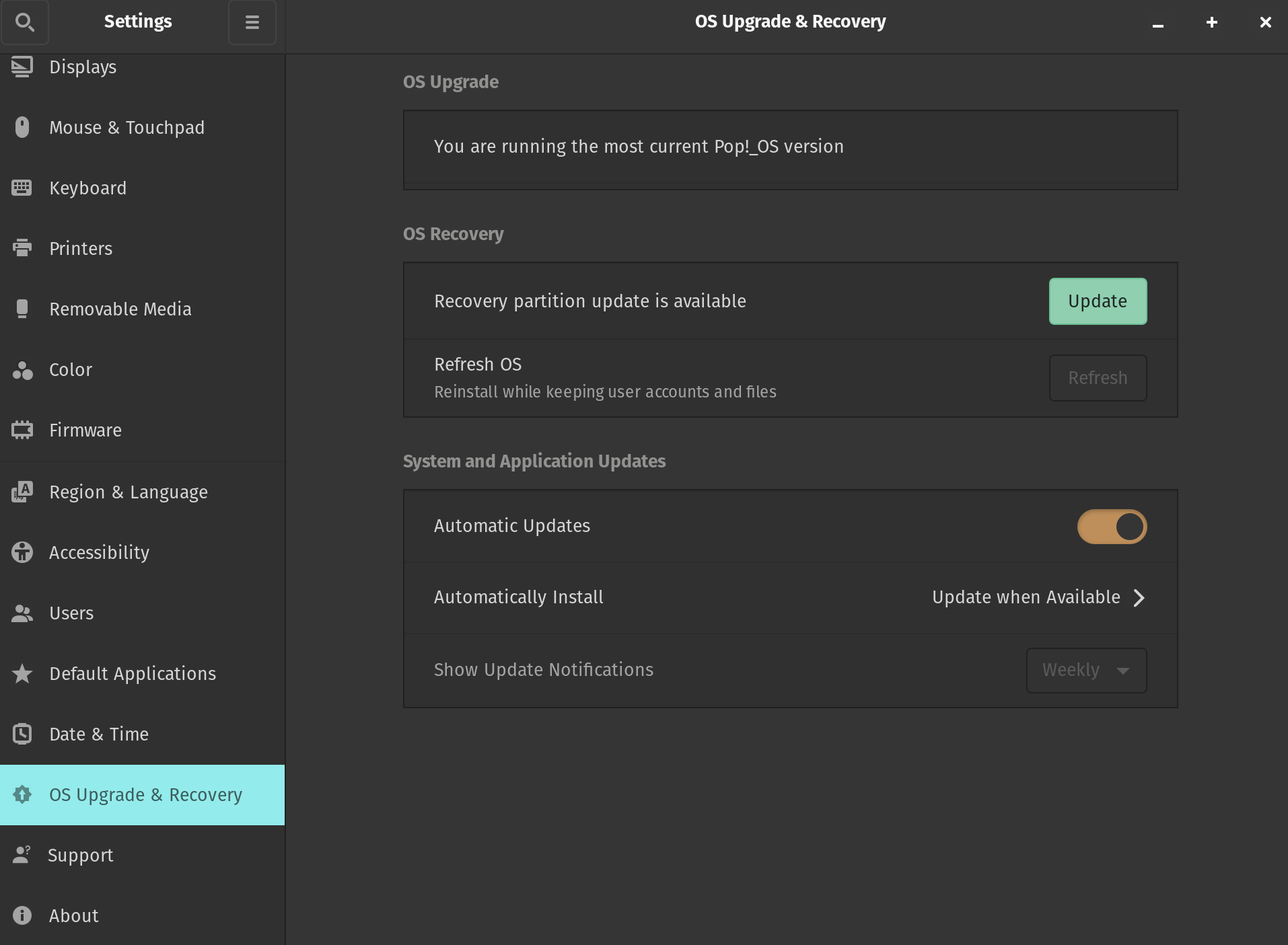The height and width of the screenshot is (945, 1288).
Task: Select Keyboard label in sidebar
Action: pos(88,188)
